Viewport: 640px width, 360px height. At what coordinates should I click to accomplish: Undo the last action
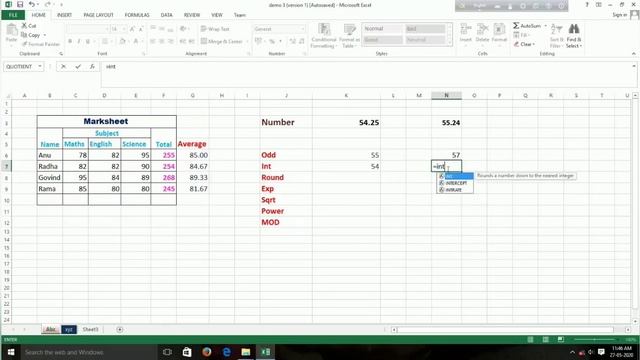(x=32, y=4)
